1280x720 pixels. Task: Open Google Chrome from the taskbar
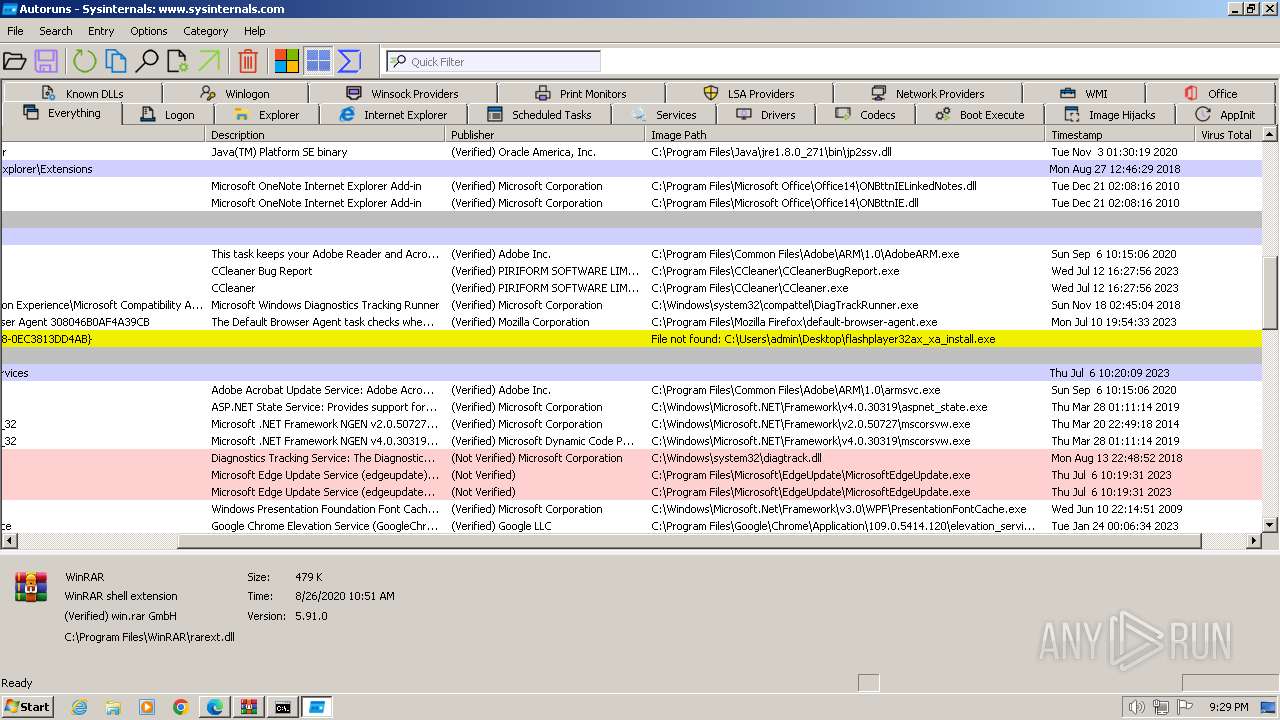(181, 707)
